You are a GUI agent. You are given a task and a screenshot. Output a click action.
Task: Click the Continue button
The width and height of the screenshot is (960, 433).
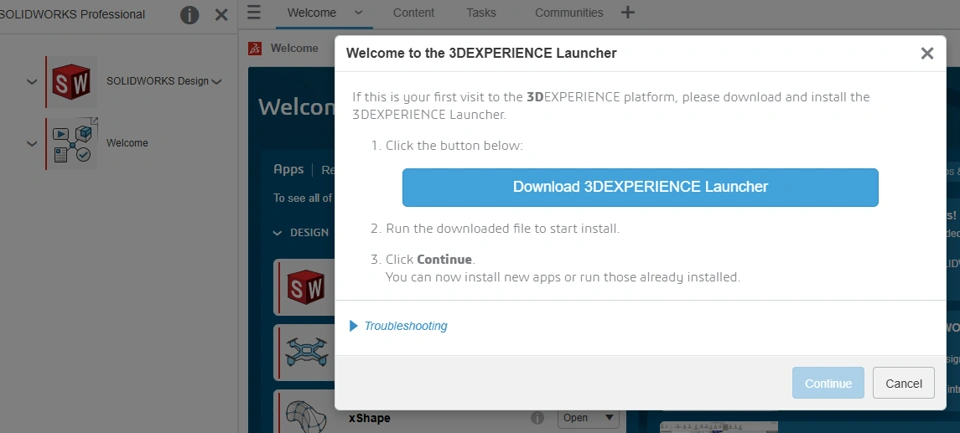[827, 383]
